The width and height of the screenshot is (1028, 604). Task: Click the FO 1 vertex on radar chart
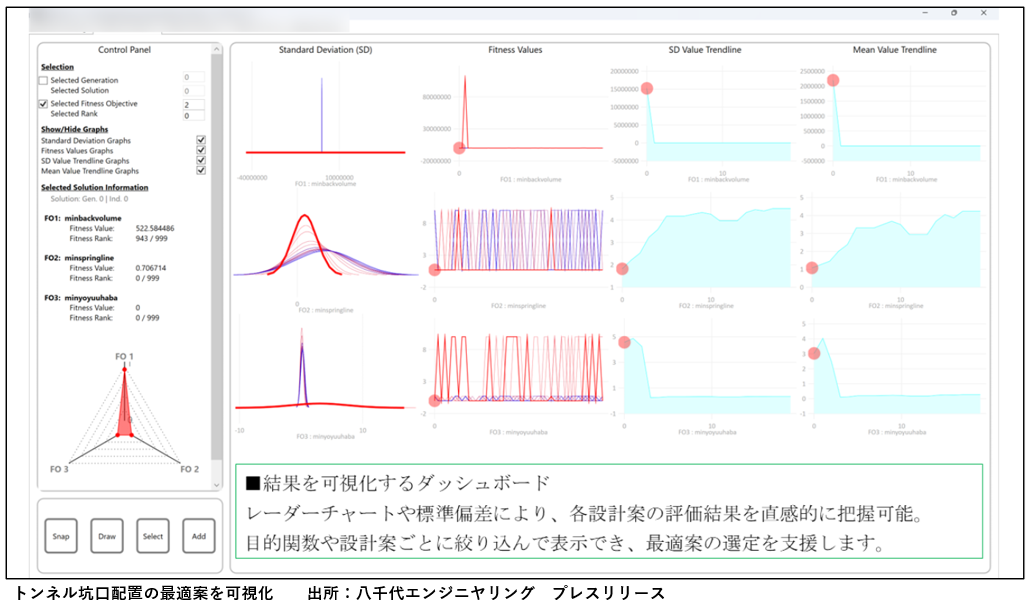(x=125, y=369)
